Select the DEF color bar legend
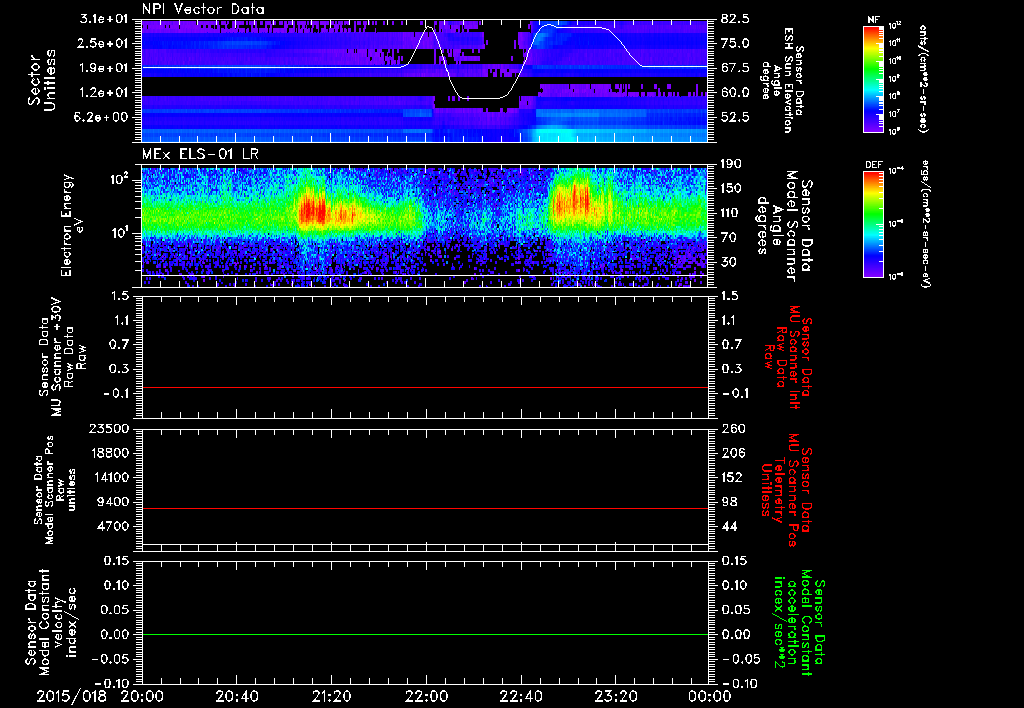Screen dimensions: 1024x708 (874, 219)
